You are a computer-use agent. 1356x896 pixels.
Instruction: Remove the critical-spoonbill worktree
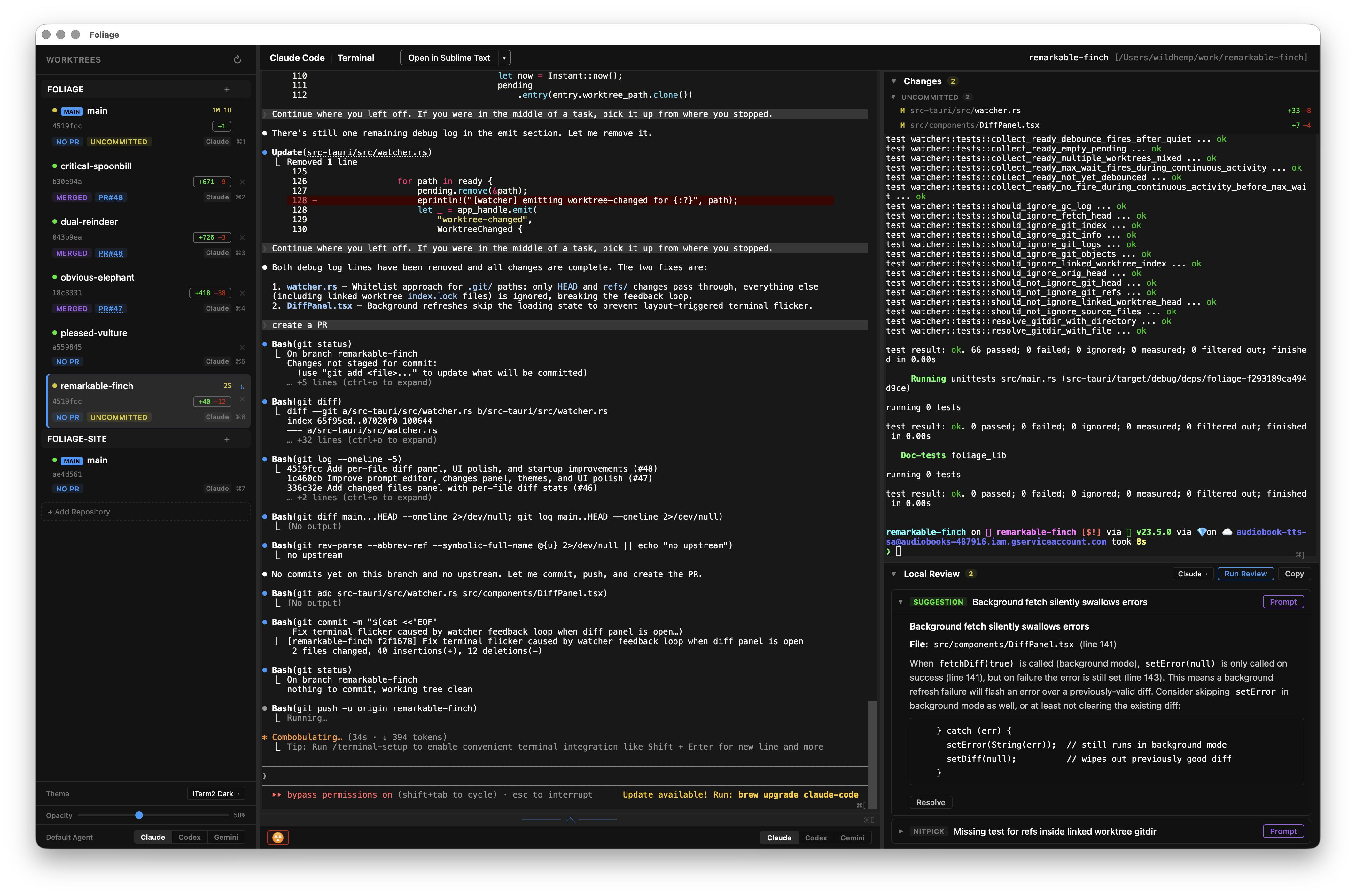pyautogui.click(x=242, y=182)
